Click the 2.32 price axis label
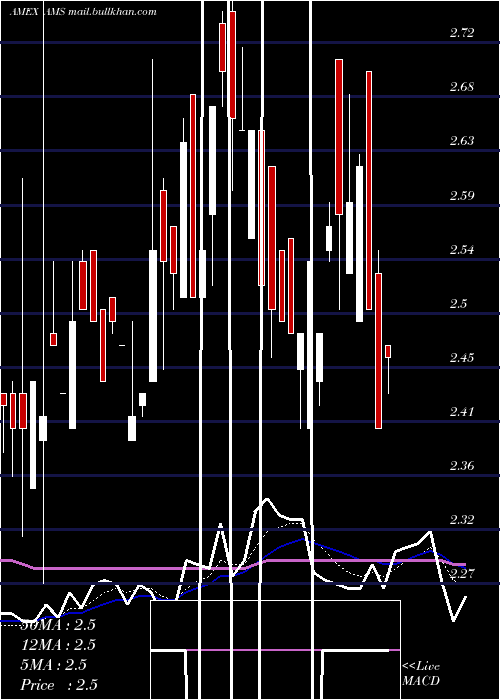The image size is (500, 700). coord(462,520)
